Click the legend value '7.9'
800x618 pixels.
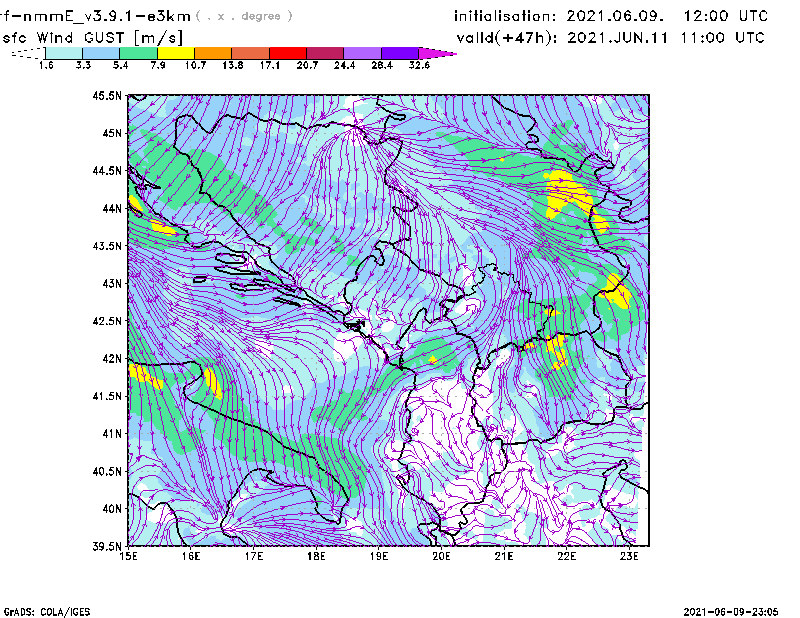pos(158,65)
